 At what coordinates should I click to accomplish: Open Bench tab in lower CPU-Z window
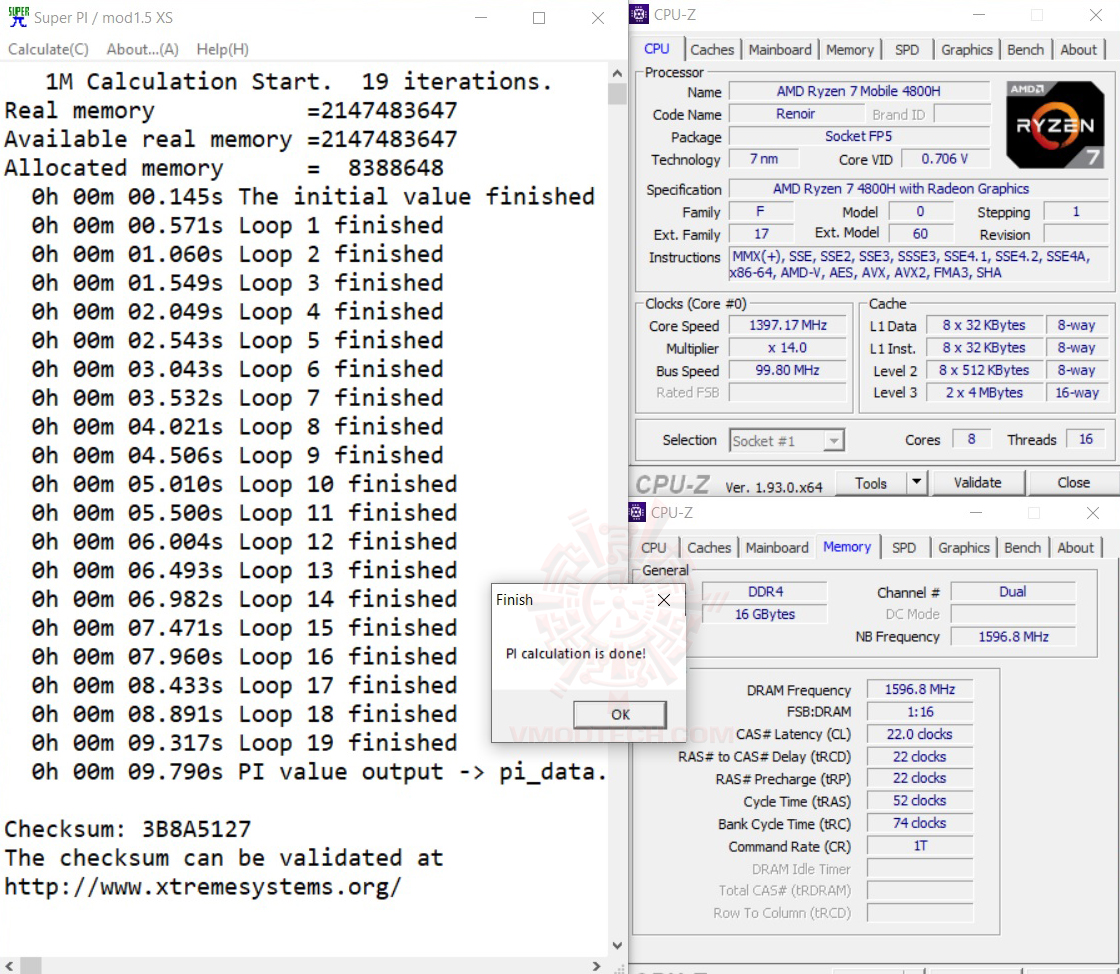pyautogui.click(x=1022, y=548)
